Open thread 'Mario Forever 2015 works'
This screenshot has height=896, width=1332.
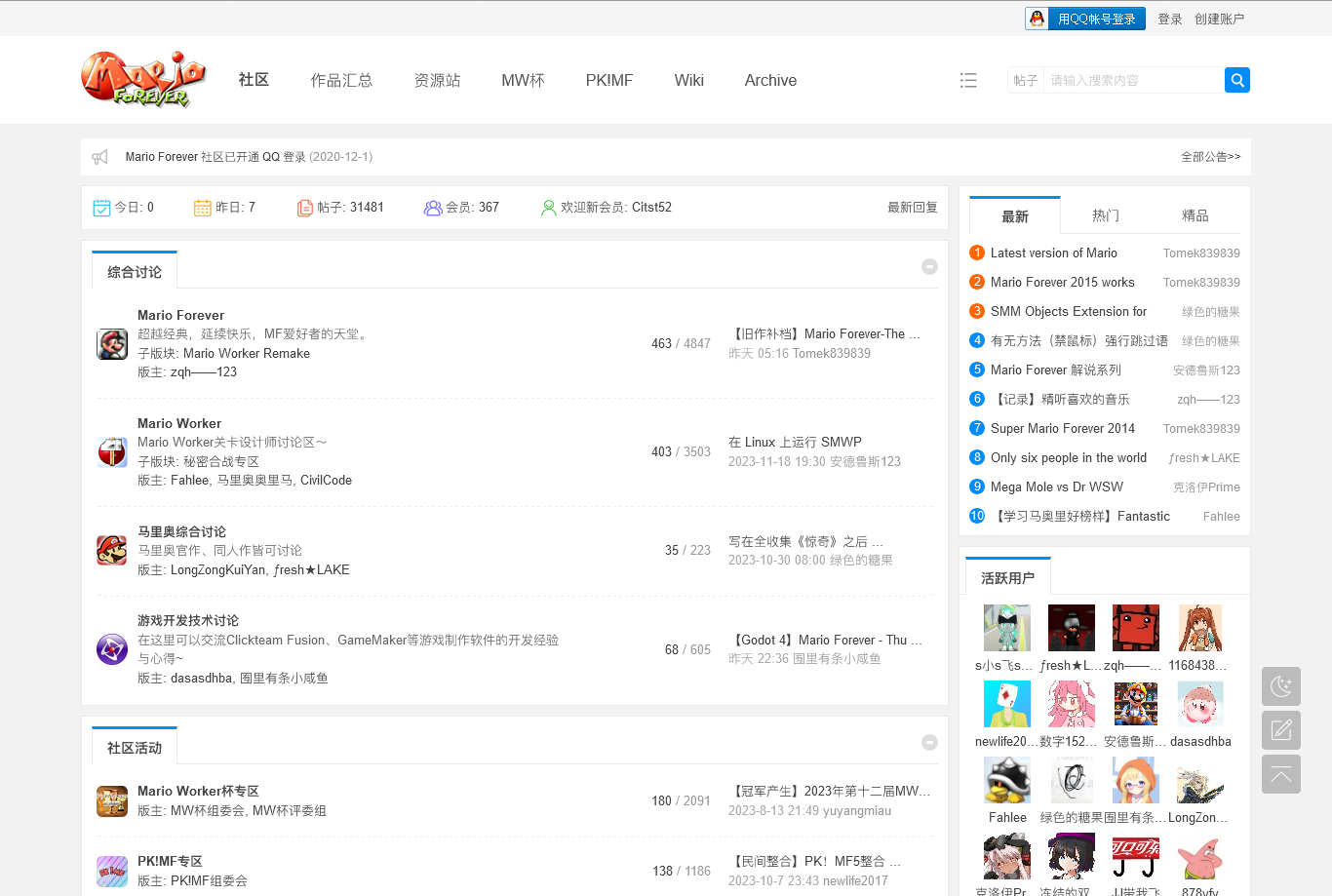(x=1063, y=282)
